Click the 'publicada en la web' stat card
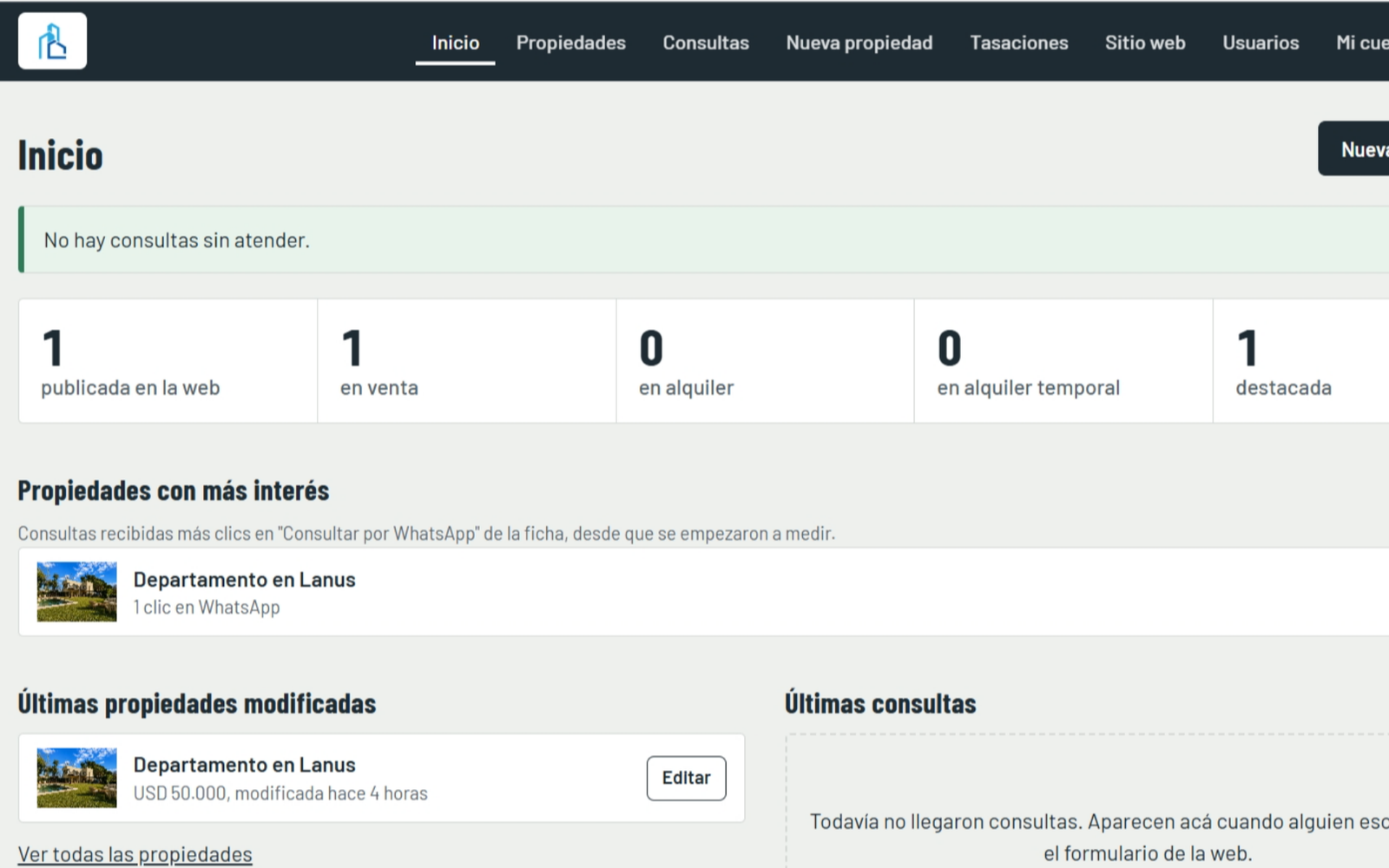The height and width of the screenshot is (868, 1389). pos(168,361)
